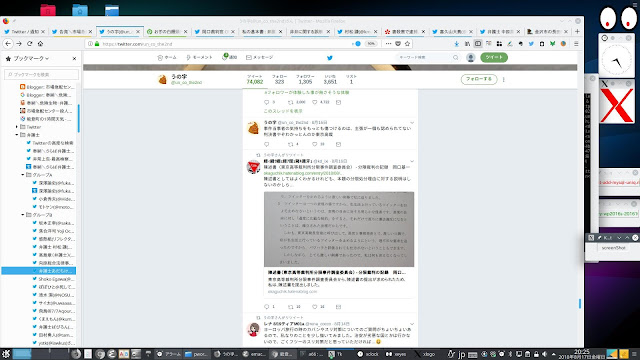The height and width of the screenshot is (360, 640).
Task: Reload the current page
Action: pyautogui.click(x=29, y=44)
